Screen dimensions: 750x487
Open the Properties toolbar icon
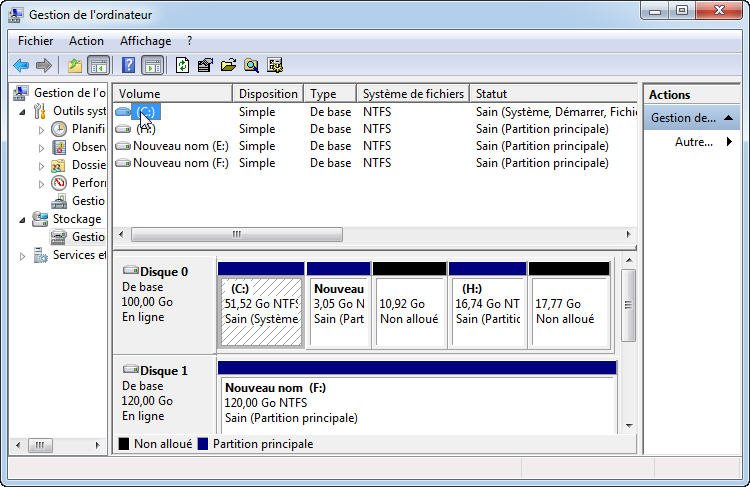pyautogui.click(x=205, y=65)
